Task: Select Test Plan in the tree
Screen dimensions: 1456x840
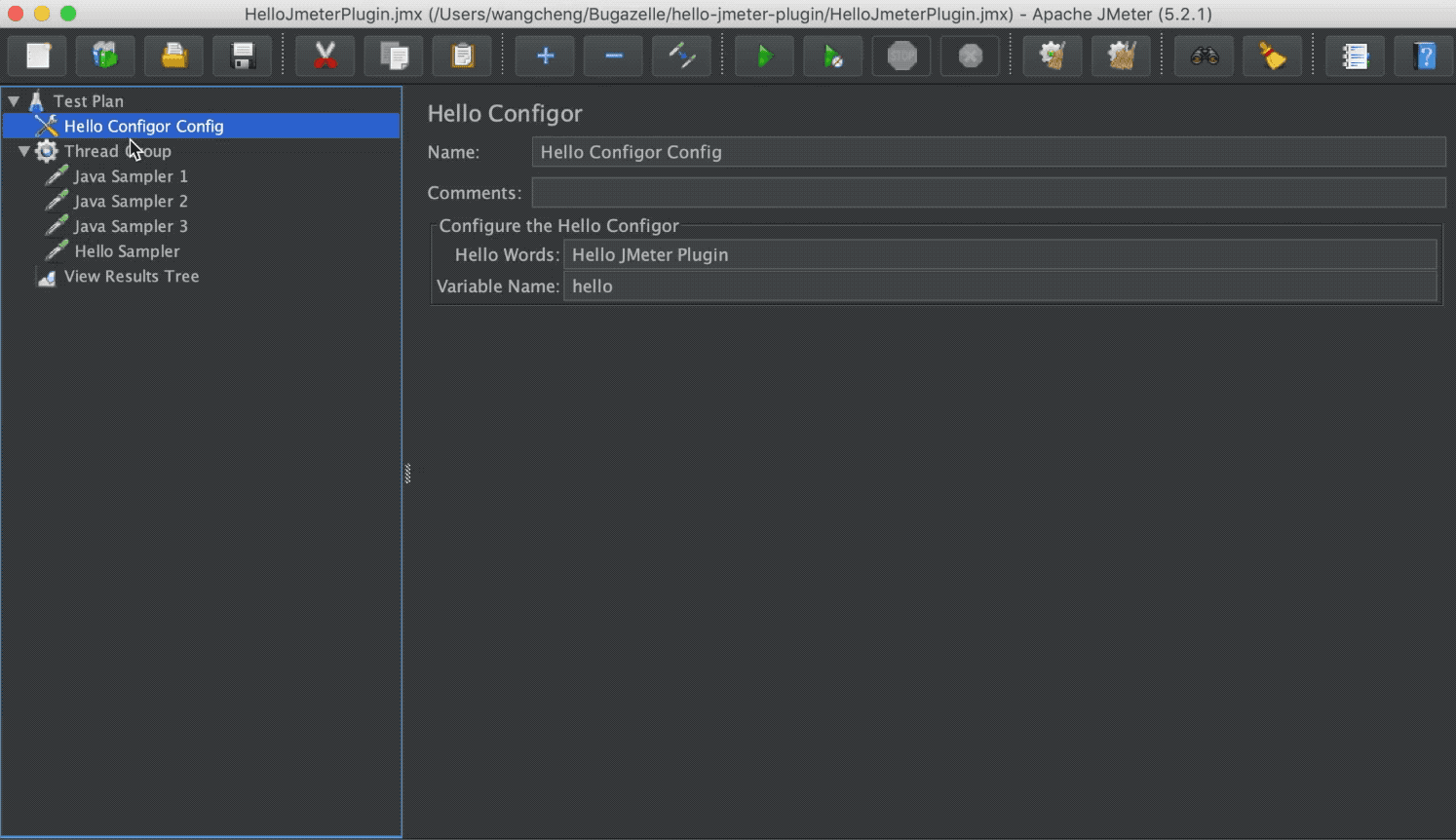Action: coord(89,101)
